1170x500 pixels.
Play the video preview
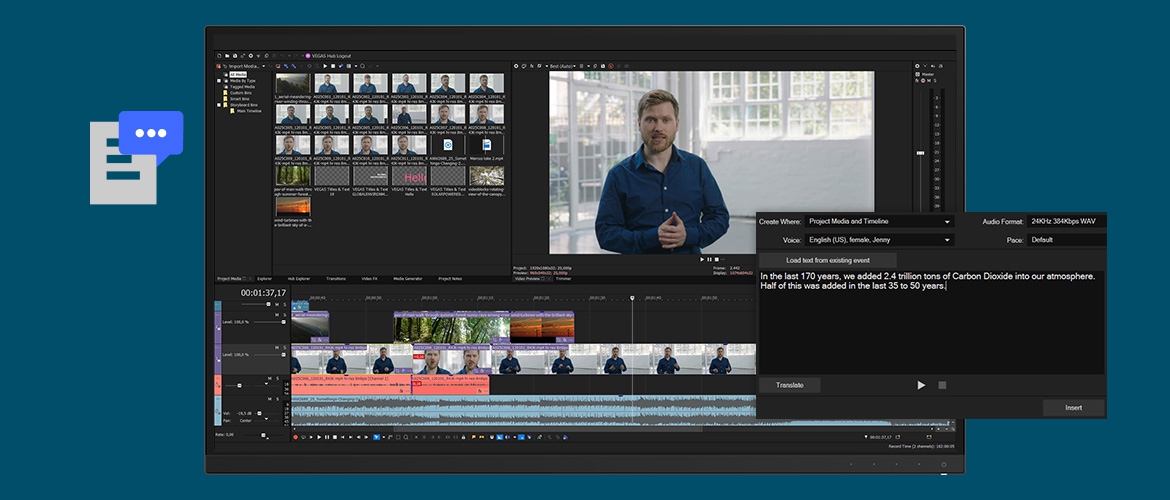coord(702,259)
